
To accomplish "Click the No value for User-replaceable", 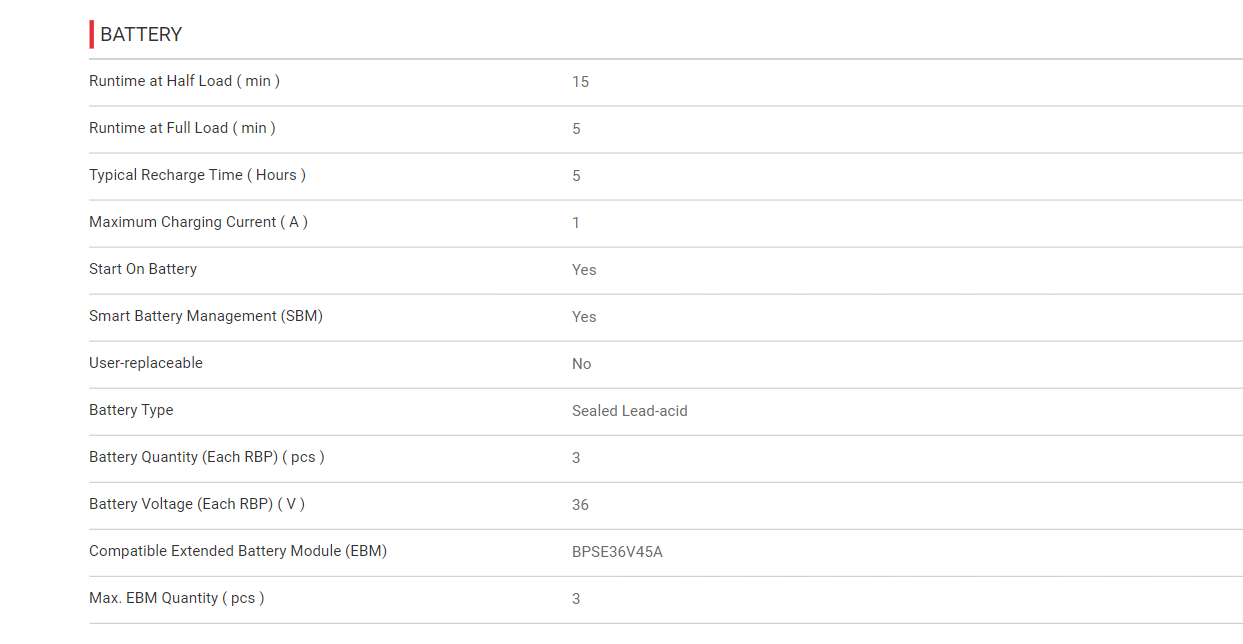I will (x=582, y=364).
